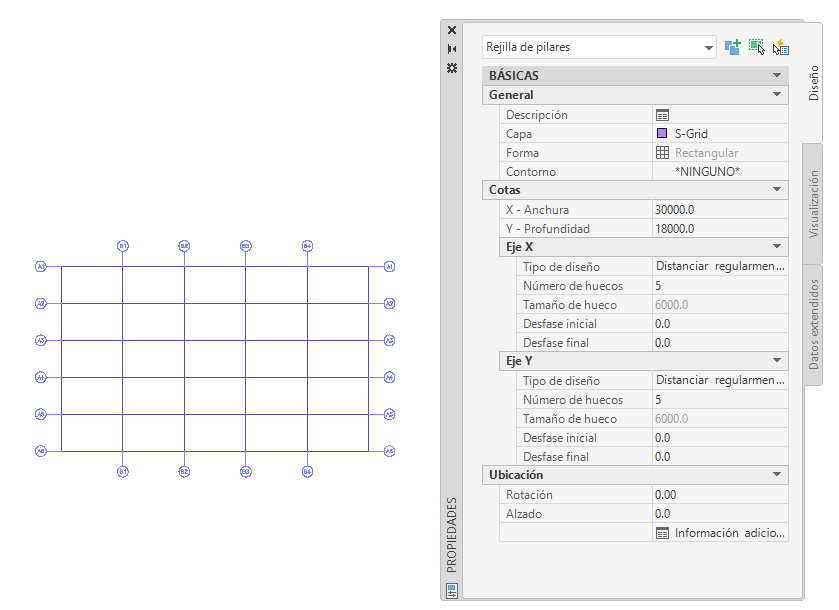Collapse the BÁSICAS section
This screenshot has height=610, width=839.
click(777, 76)
